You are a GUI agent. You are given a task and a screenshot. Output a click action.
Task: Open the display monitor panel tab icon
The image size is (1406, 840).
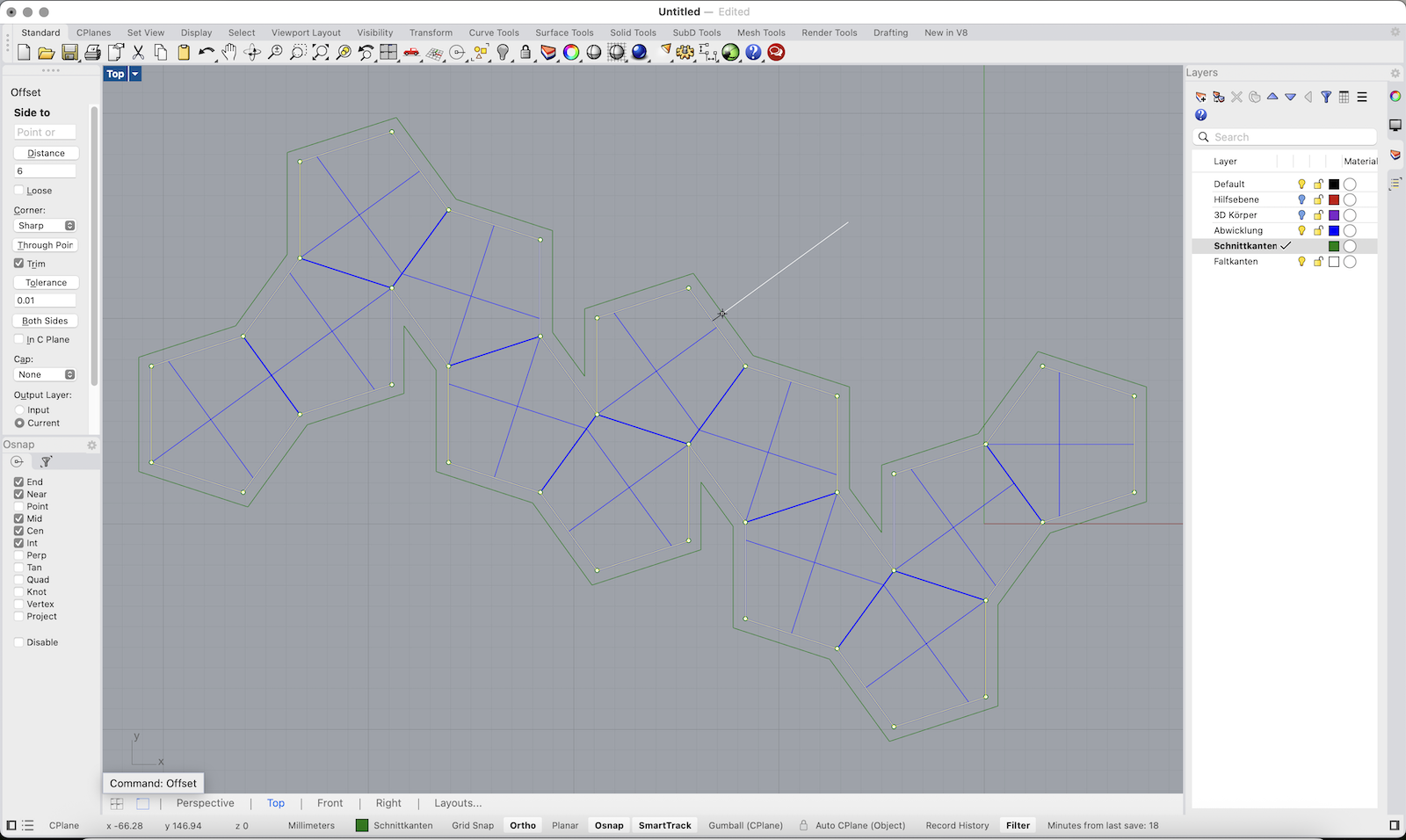1395,126
